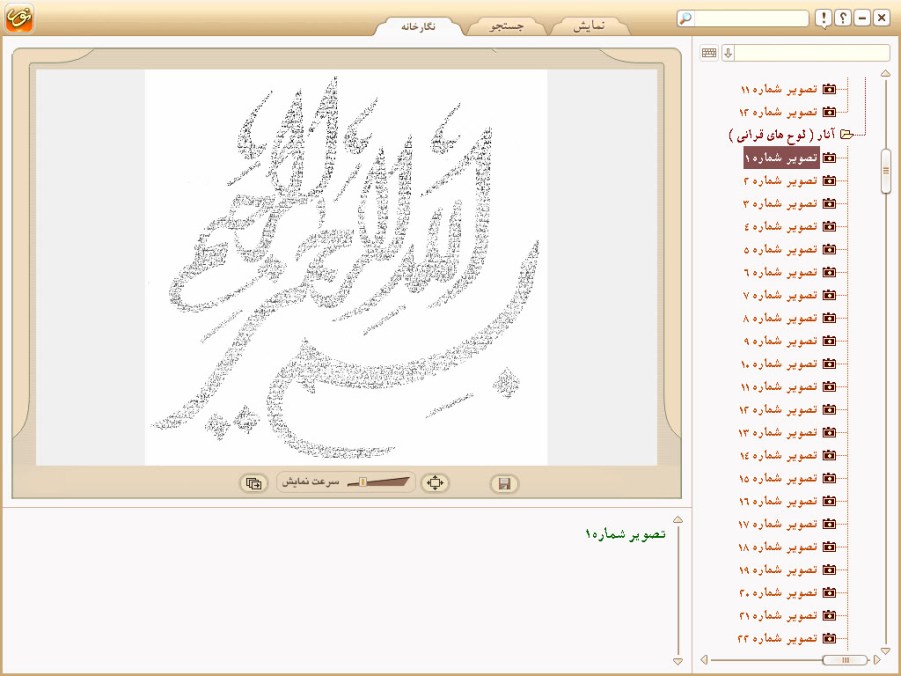
Task: Open tree item تصویر شماره ۵
Action: pyautogui.click(x=780, y=249)
